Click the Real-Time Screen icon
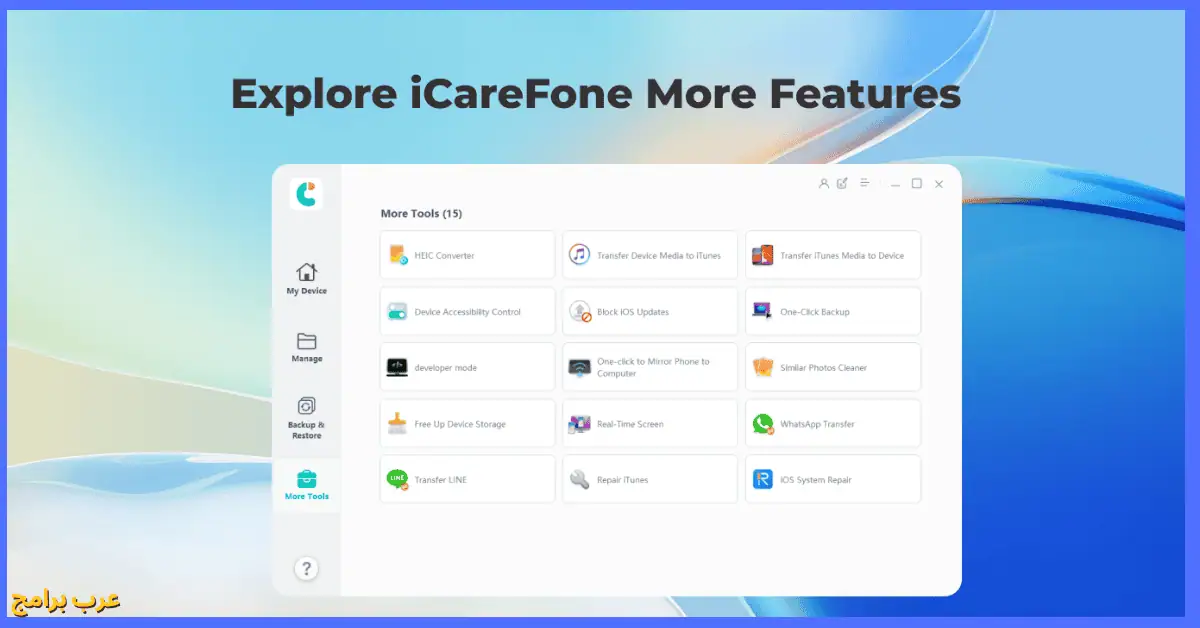Screen dimensions: 1200x628 tap(580, 423)
